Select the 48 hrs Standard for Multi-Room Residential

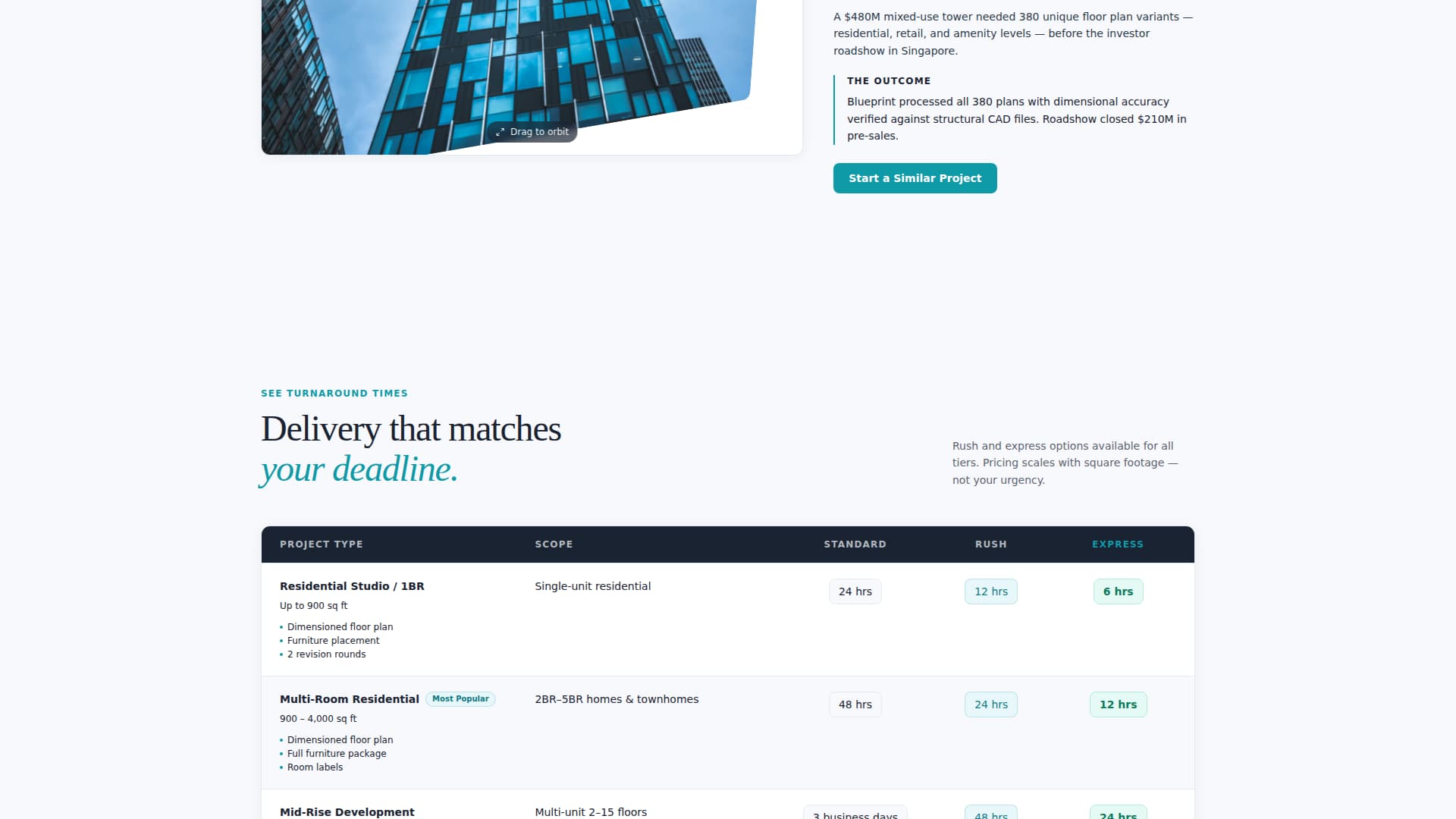coord(855,704)
